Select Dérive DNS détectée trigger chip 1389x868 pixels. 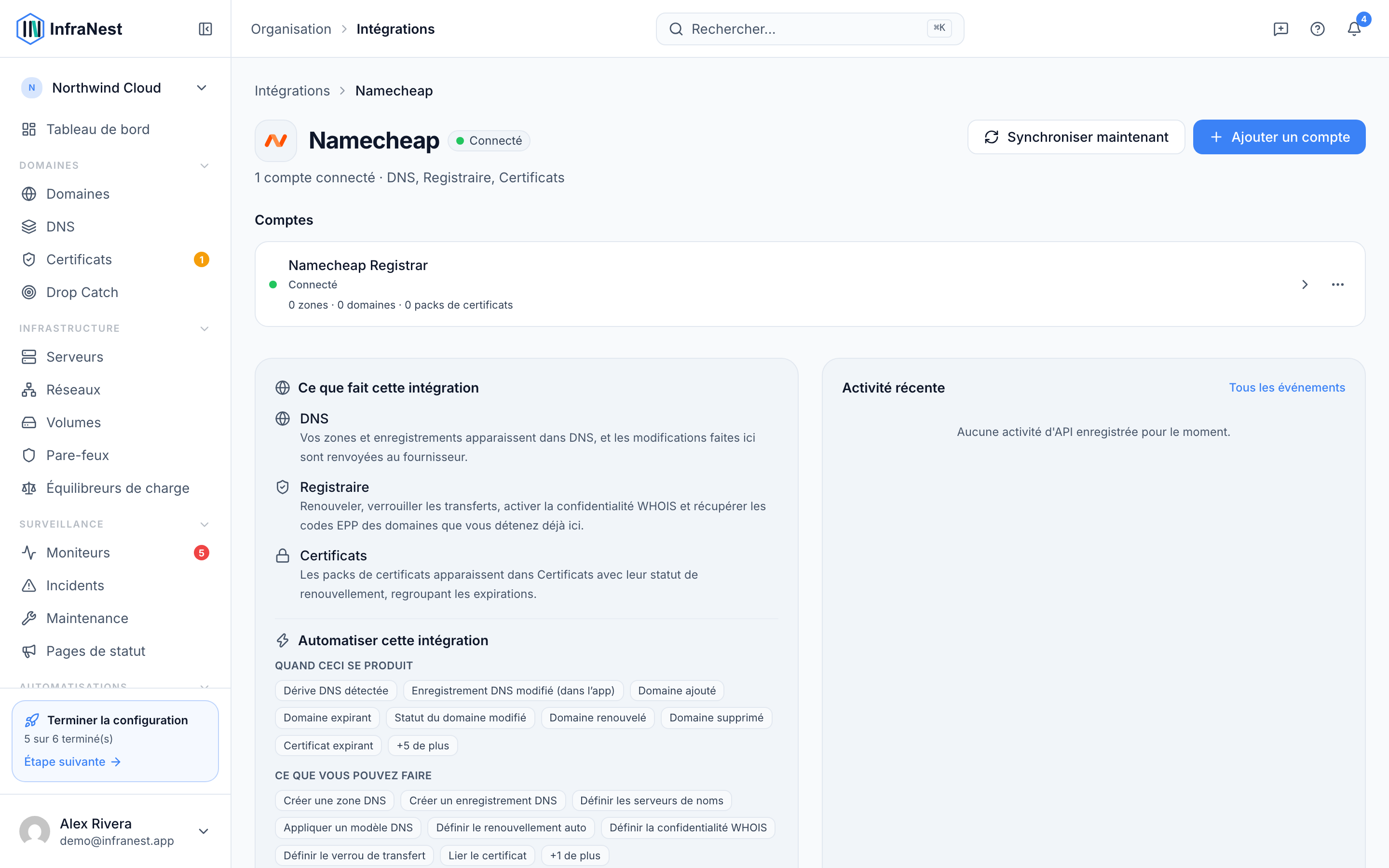(x=336, y=691)
